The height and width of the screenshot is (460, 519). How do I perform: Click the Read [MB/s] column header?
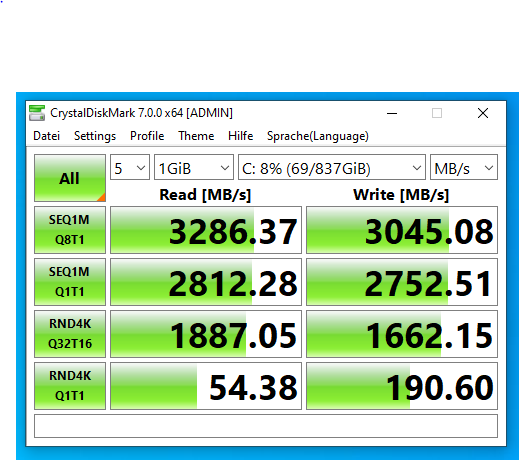tap(205, 195)
